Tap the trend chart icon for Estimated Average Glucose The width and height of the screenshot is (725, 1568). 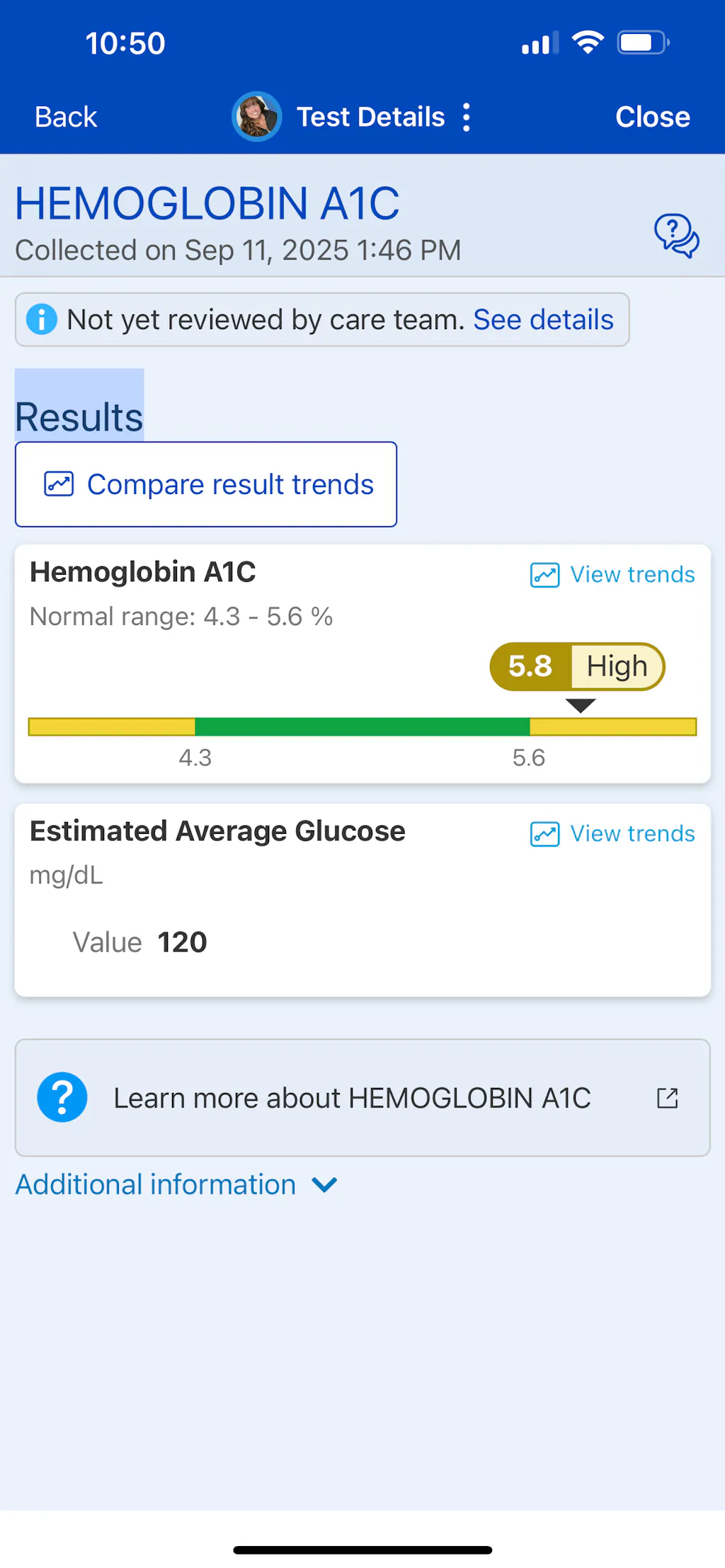pos(544,834)
